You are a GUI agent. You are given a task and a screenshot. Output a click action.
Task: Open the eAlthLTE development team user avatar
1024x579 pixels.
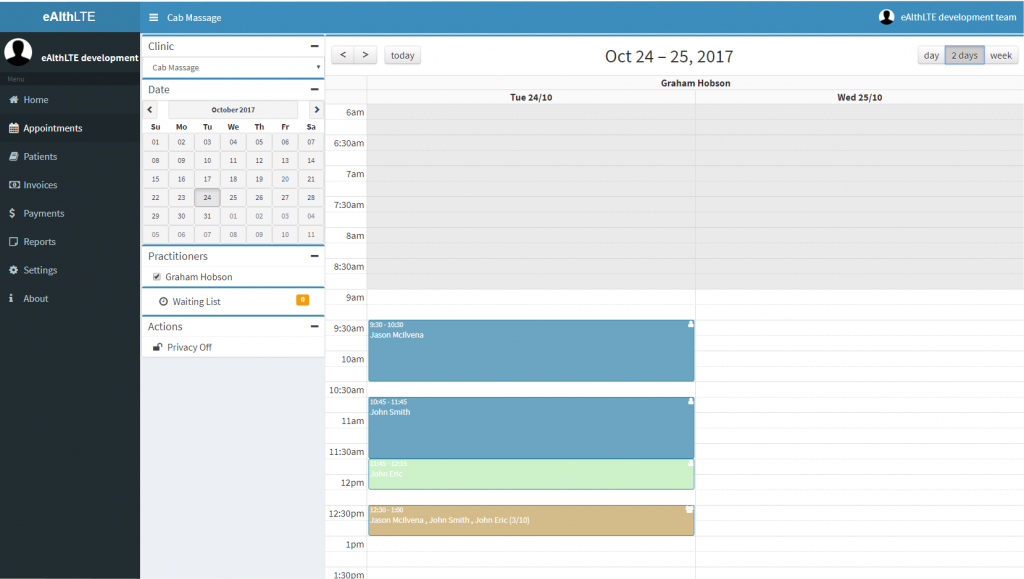point(886,17)
